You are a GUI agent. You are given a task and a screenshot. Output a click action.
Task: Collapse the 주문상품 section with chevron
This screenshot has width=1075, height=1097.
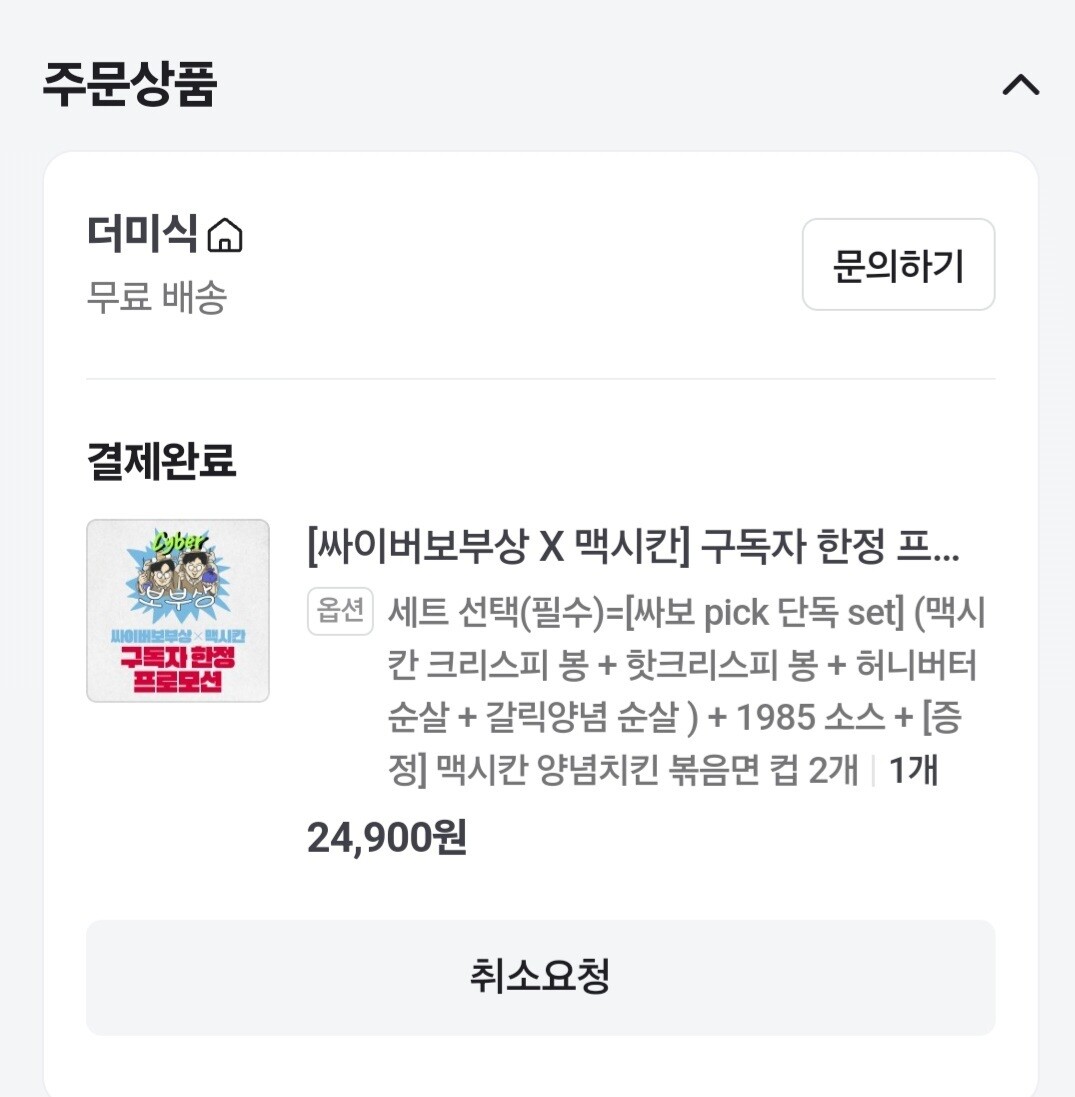1020,85
